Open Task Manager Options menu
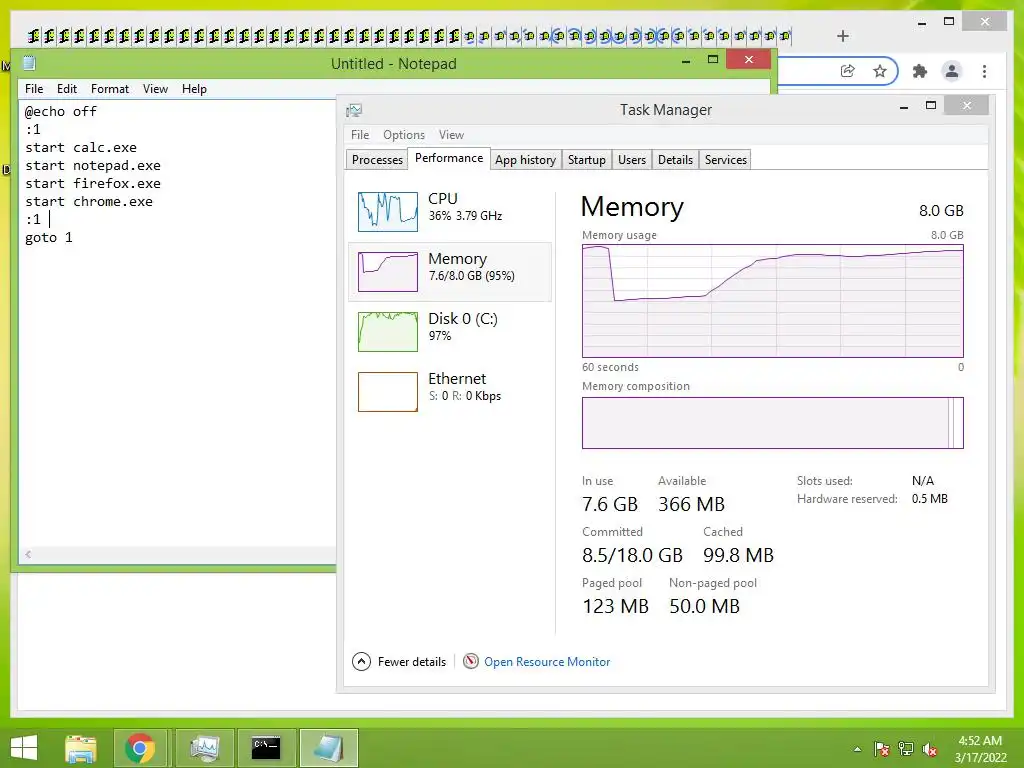This screenshot has height=768, width=1024. tap(404, 135)
